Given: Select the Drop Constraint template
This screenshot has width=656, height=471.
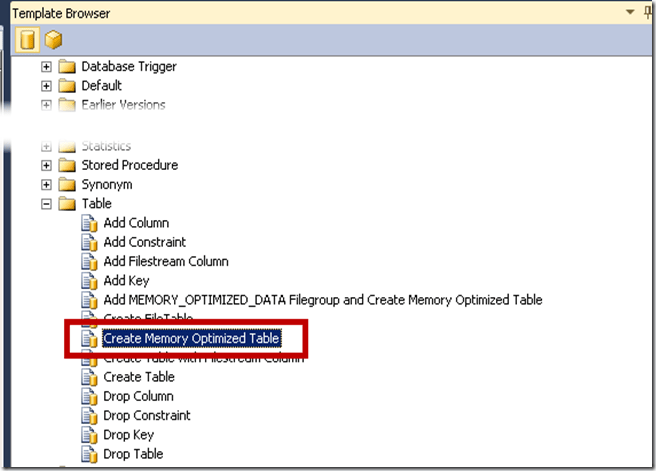Looking at the screenshot, I should (147, 416).
